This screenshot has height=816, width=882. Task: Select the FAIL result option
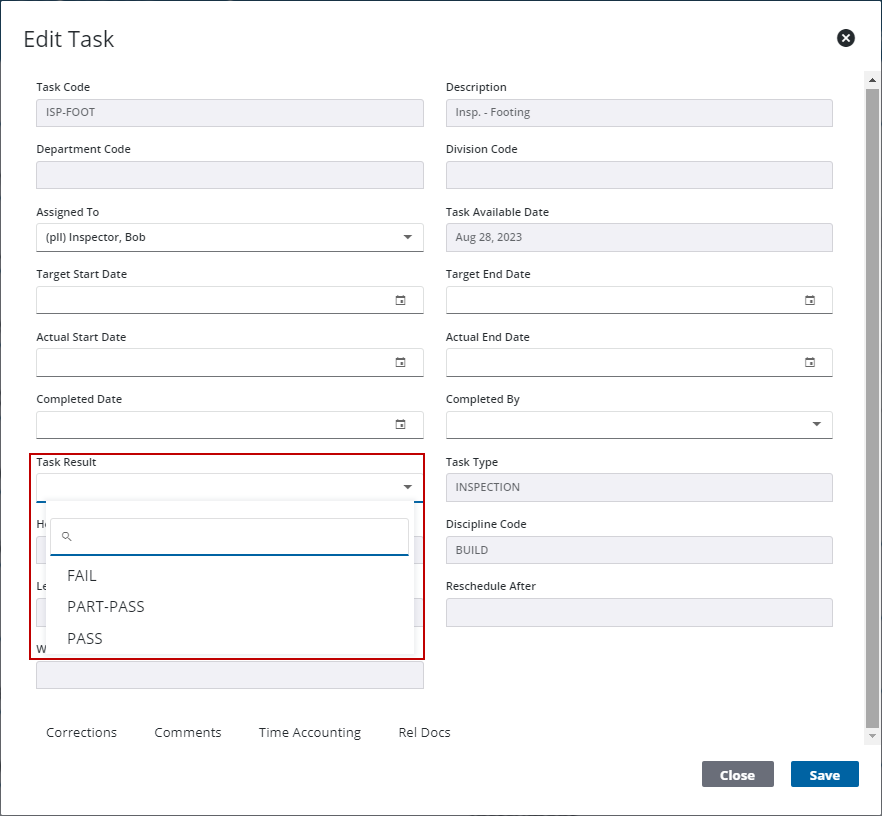pyautogui.click(x=82, y=575)
